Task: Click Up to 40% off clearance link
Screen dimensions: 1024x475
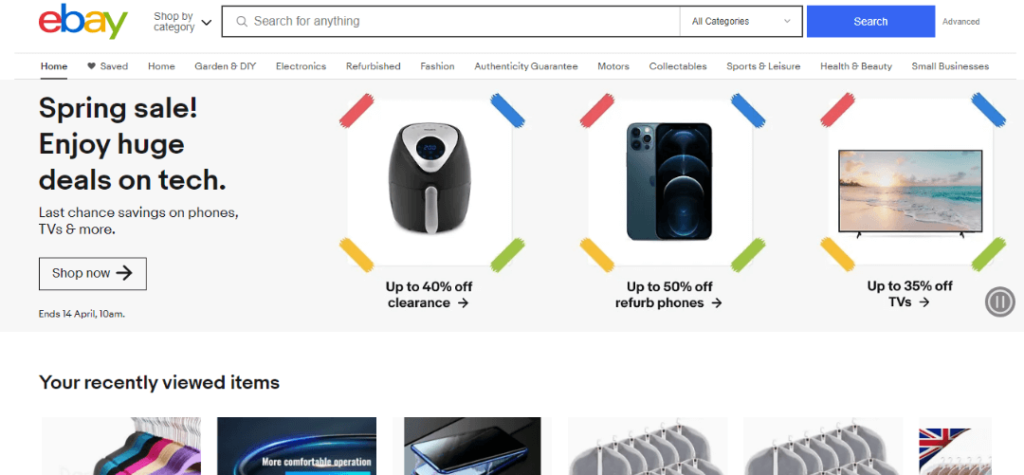Action: [x=428, y=295]
